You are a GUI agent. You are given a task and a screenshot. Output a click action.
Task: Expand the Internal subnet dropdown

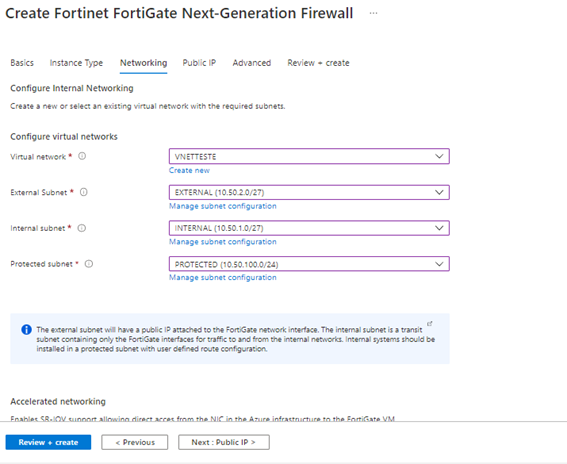[309, 228]
